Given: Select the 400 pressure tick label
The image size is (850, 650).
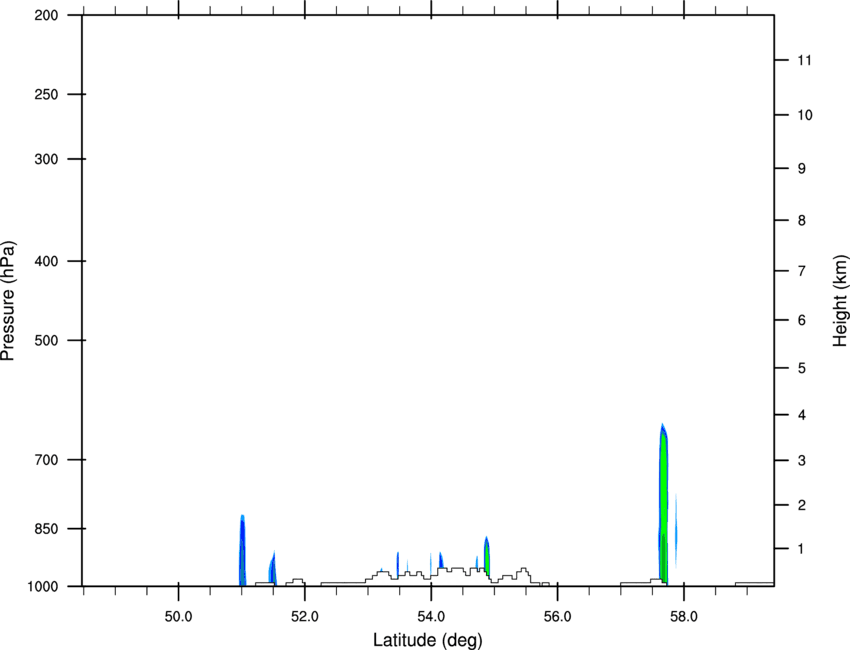Looking at the screenshot, I should click(x=46, y=261).
